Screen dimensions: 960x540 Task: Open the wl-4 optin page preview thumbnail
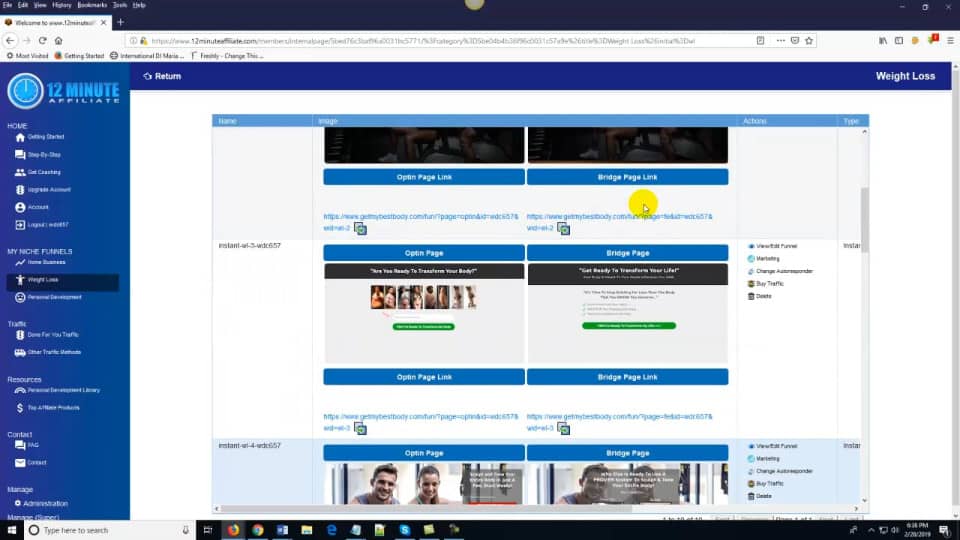tap(424, 484)
